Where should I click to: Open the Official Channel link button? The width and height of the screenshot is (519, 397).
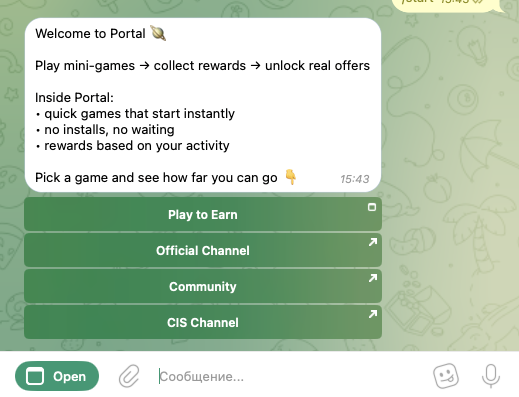(203, 250)
